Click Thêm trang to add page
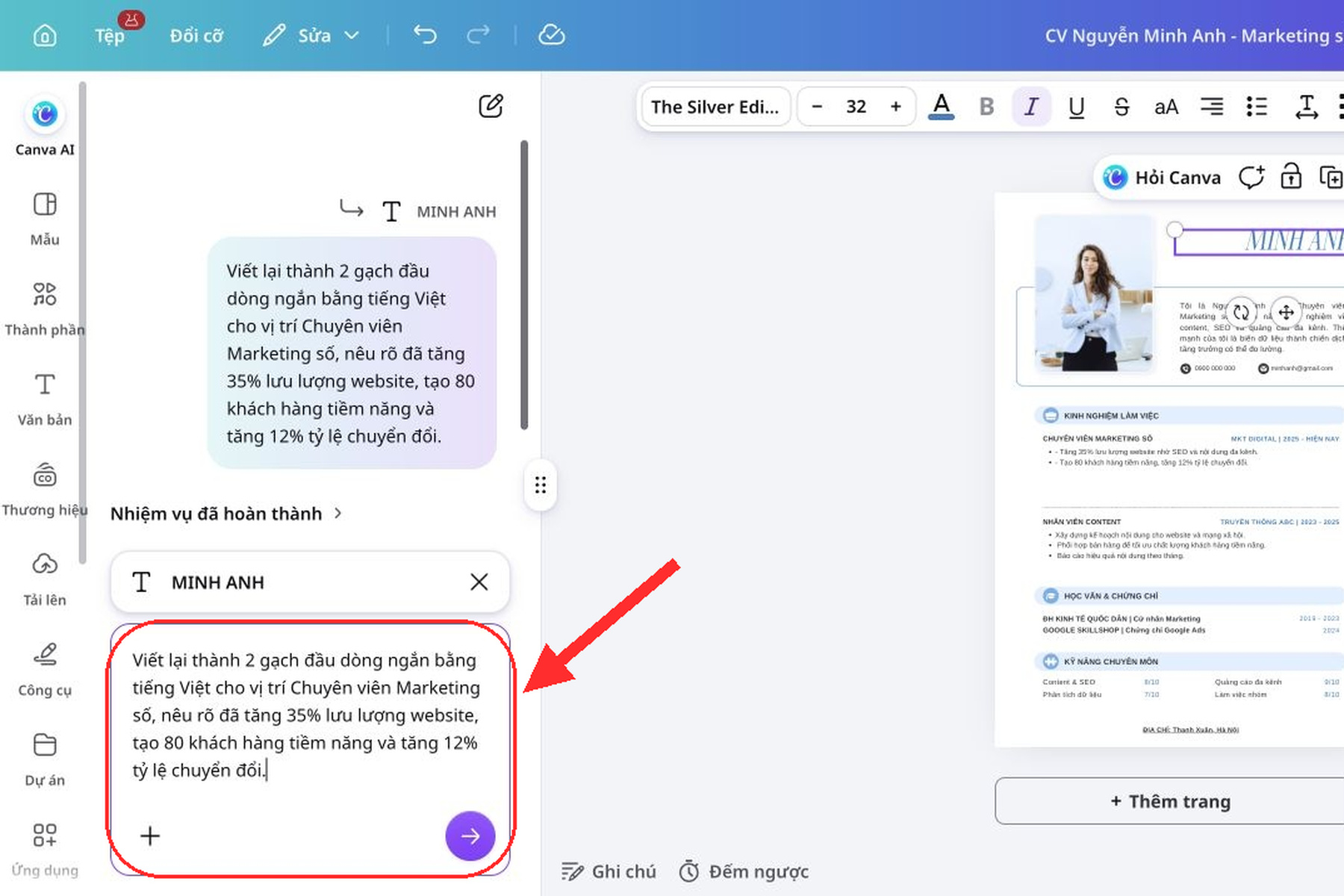 click(x=1170, y=801)
